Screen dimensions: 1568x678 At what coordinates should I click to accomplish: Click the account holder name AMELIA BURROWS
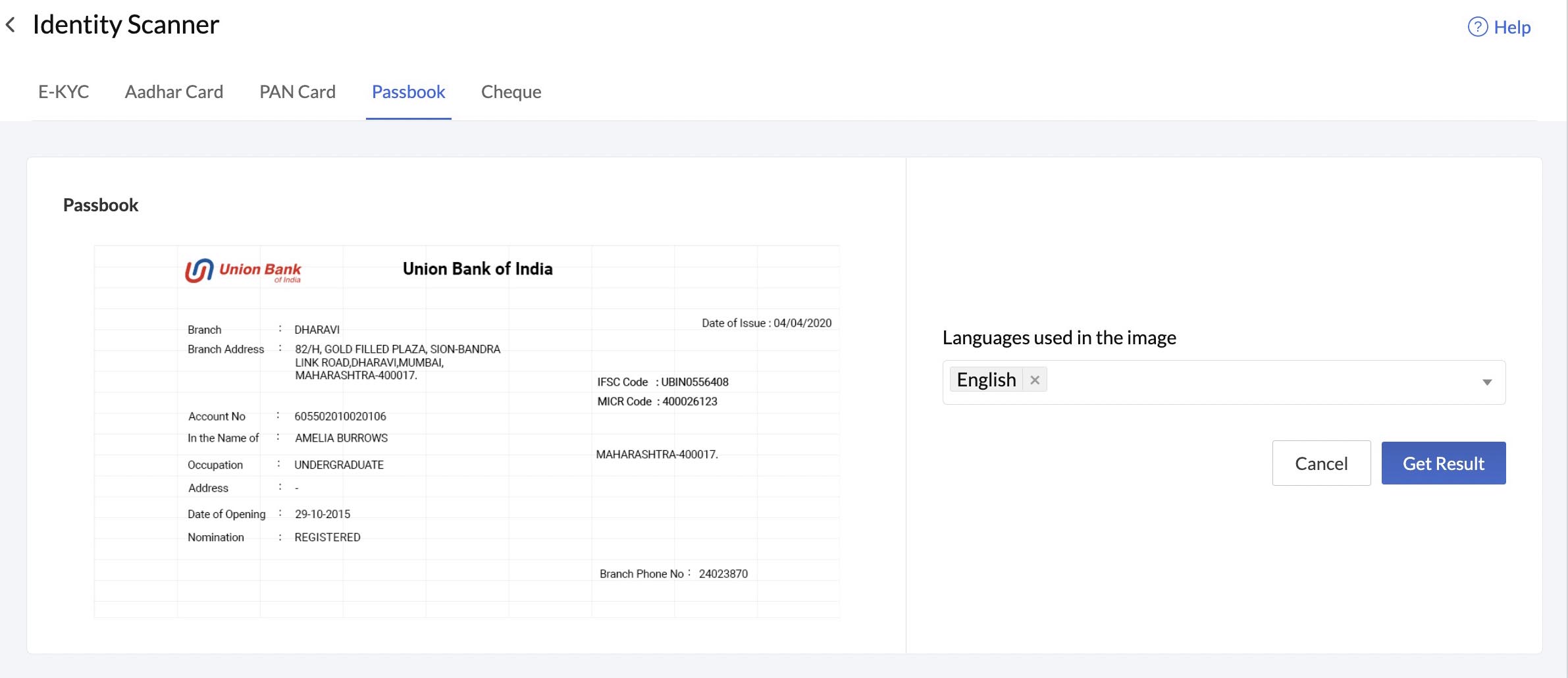pyautogui.click(x=341, y=438)
